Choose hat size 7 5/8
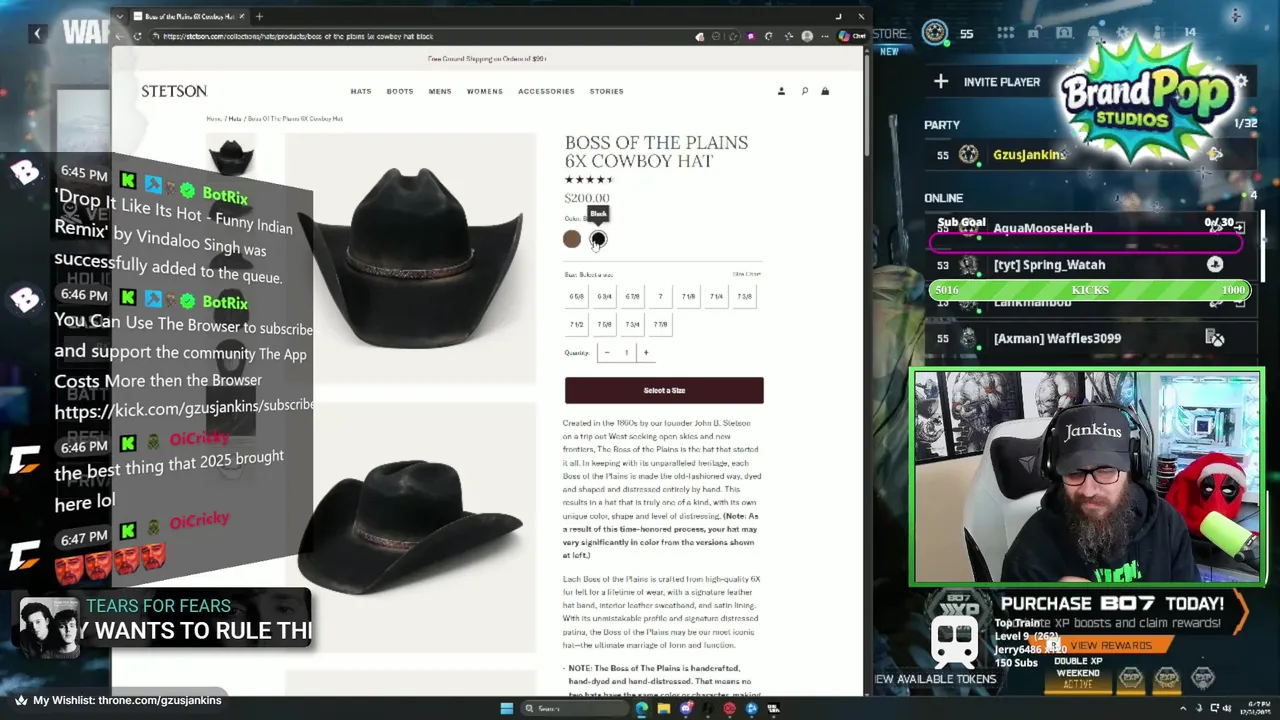 tap(605, 324)
